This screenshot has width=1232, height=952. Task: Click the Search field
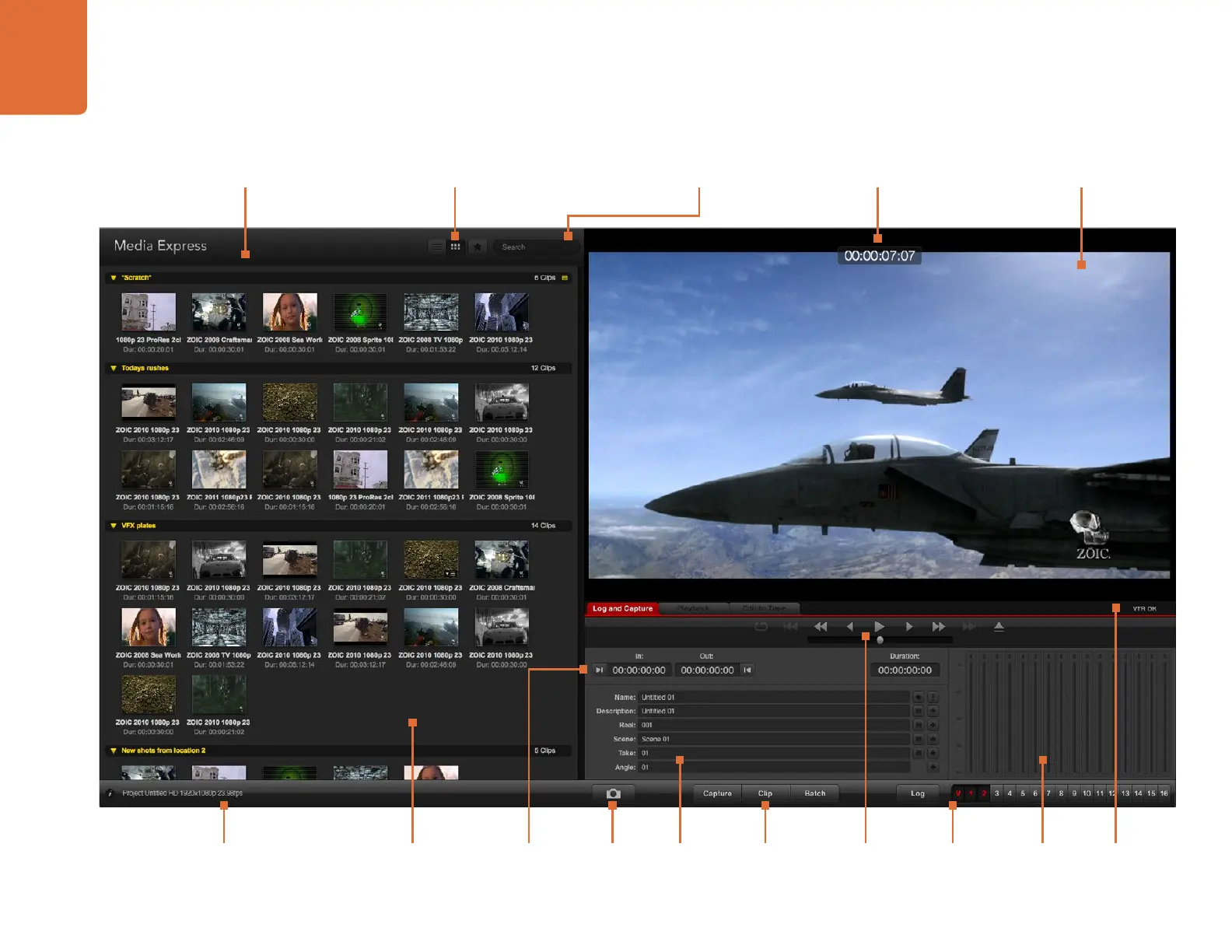point(537,247)
